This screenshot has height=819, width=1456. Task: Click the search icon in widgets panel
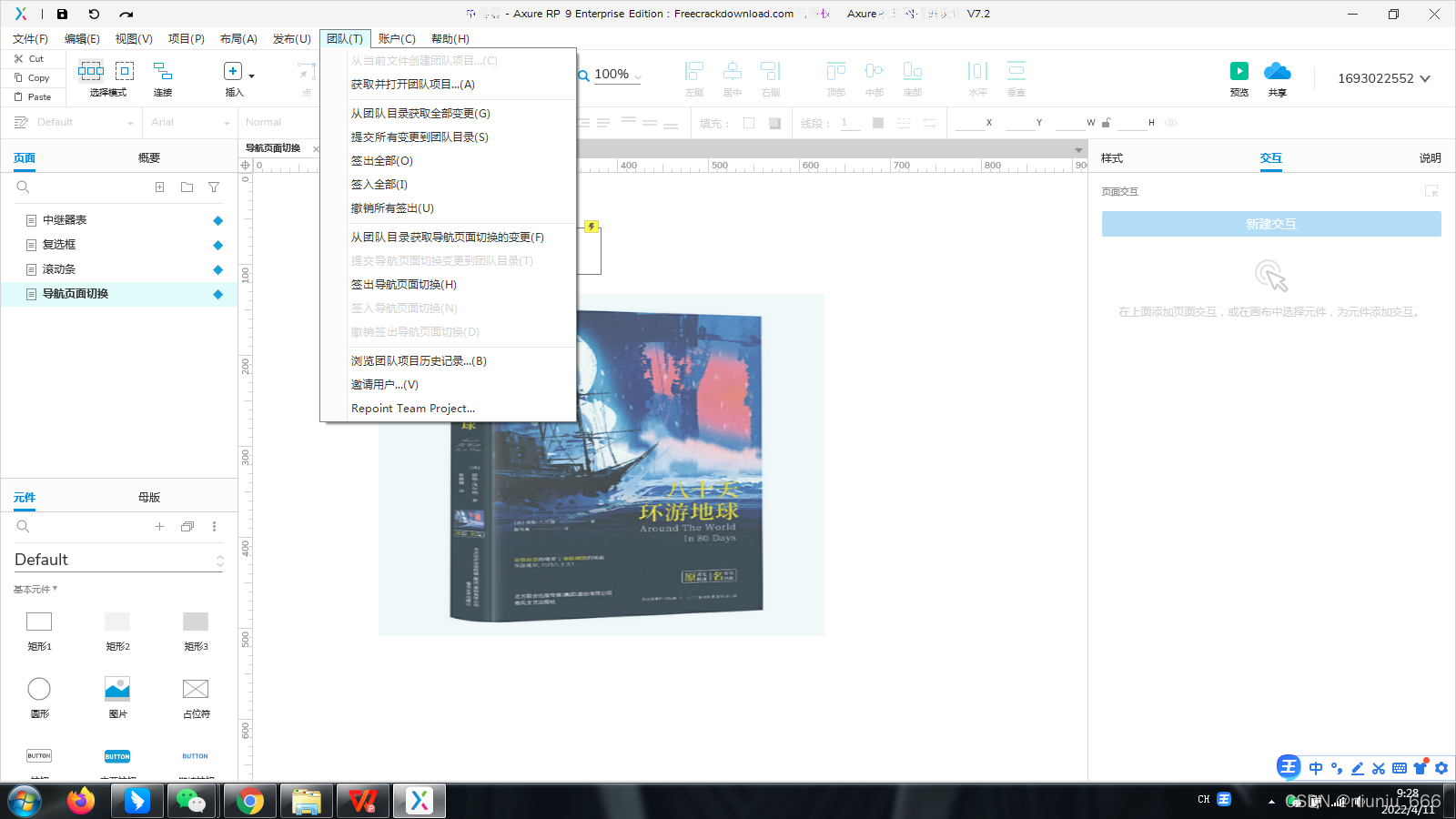pyautogui.click(x=24, y=526)
